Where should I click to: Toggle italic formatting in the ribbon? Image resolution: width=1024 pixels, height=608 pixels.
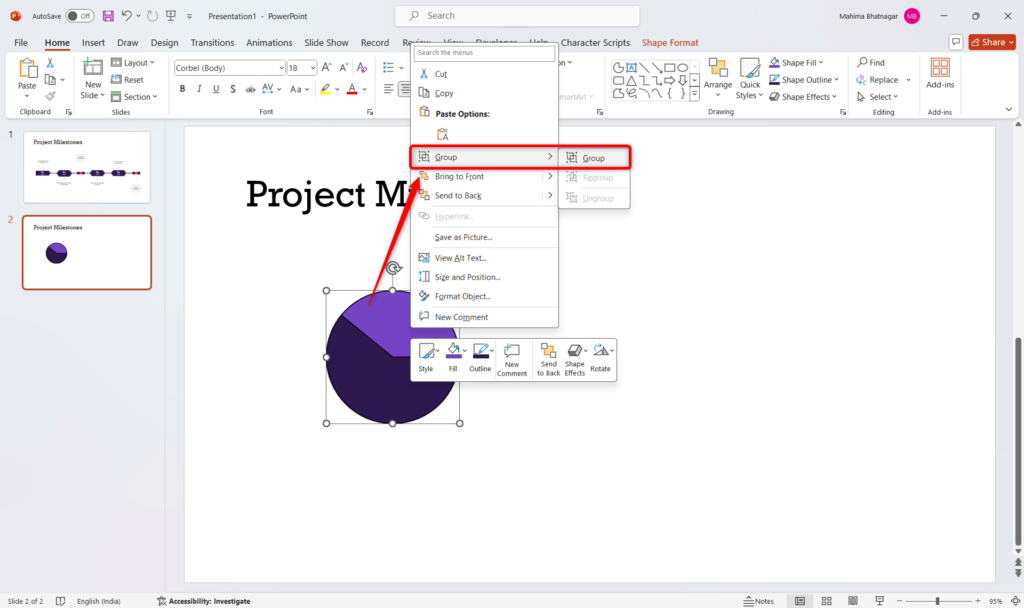201,89
